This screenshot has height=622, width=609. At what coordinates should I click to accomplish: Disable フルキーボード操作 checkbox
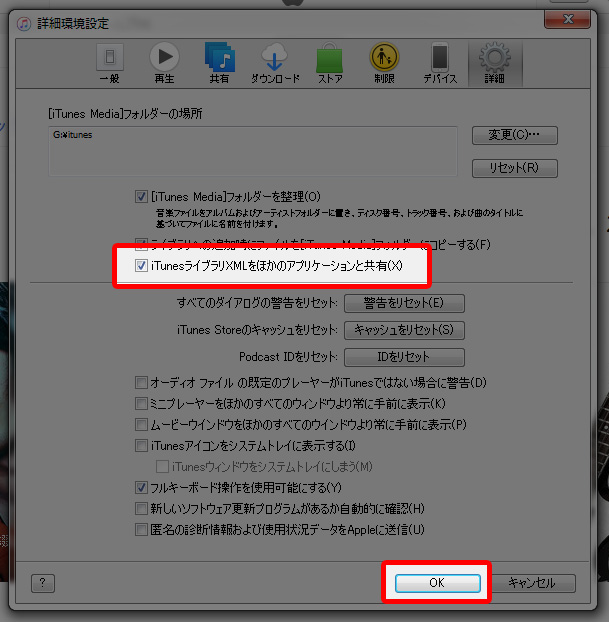(x=141, y=488)
